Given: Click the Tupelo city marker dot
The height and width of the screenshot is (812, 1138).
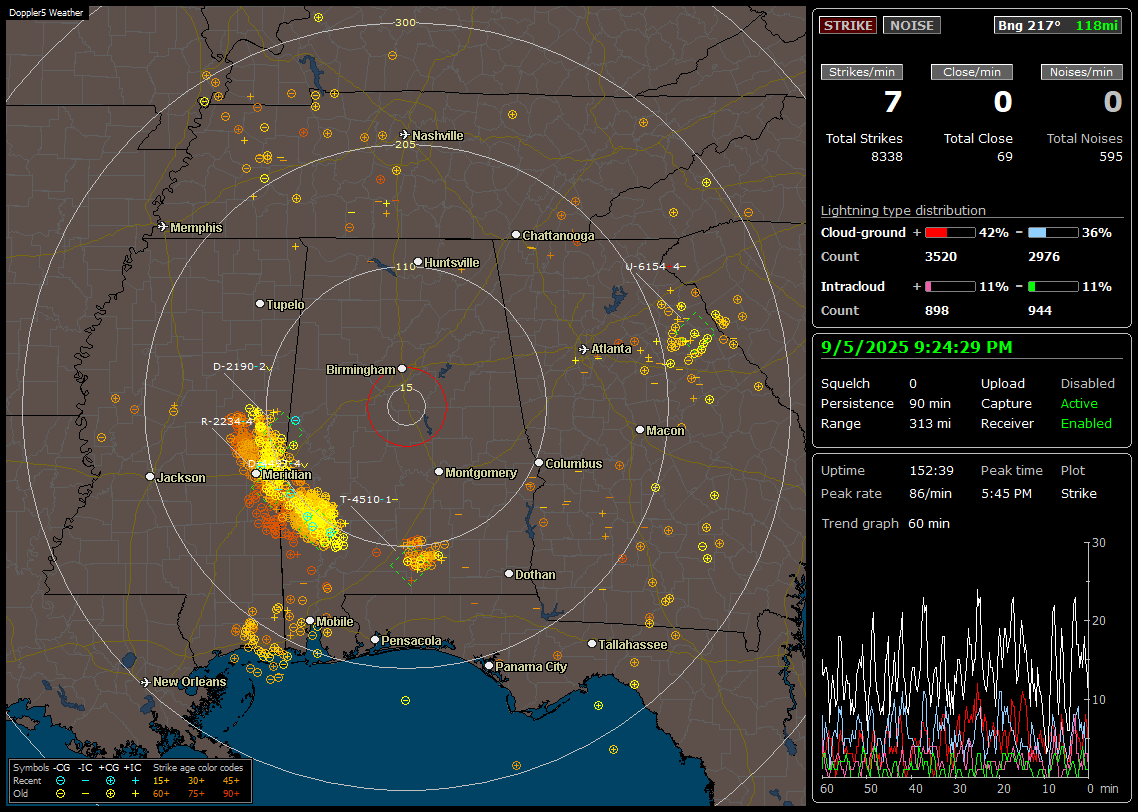Looking at the screenshot, I should [260, 303].
